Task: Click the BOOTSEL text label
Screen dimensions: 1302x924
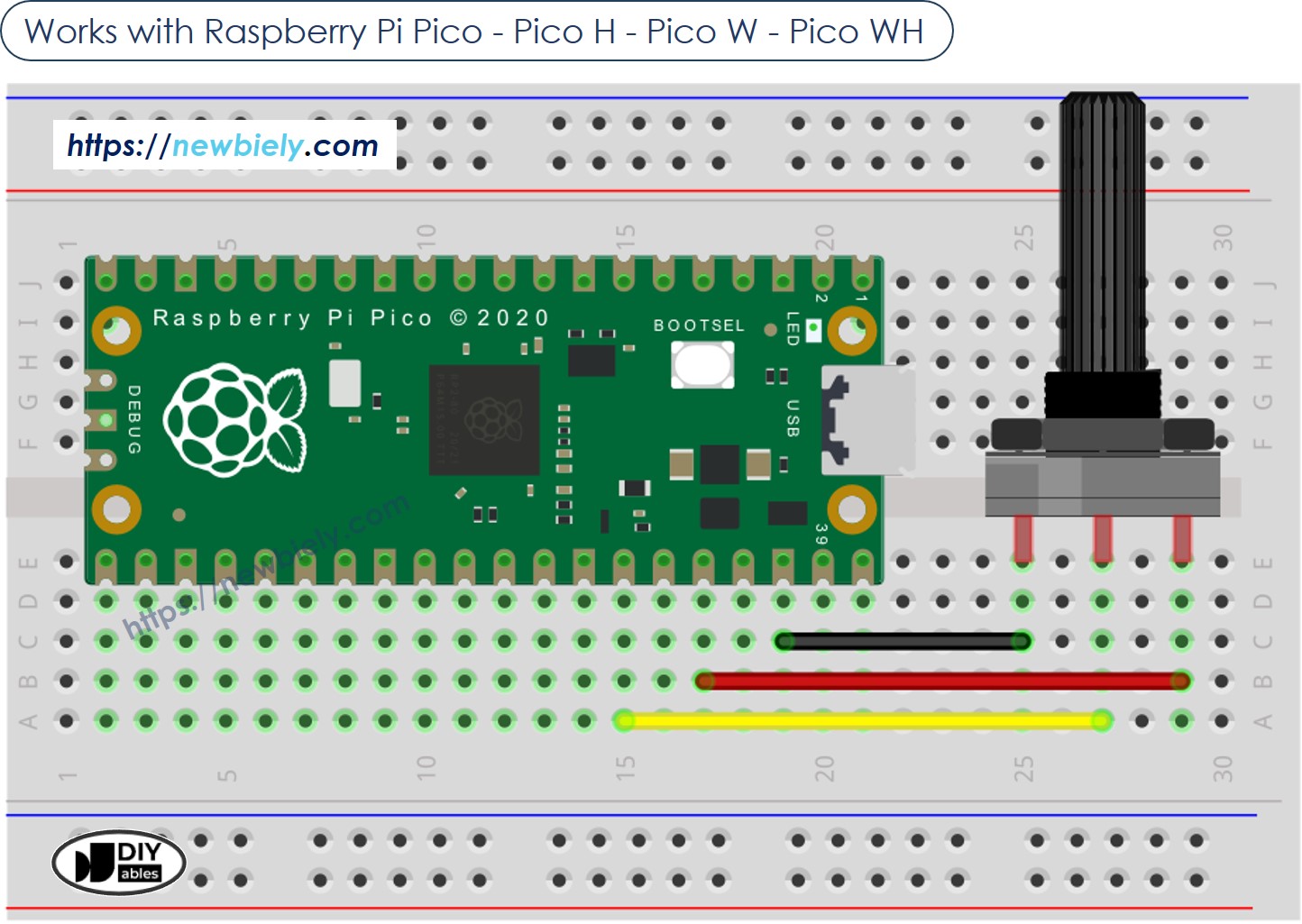Action: click(700, 325)
